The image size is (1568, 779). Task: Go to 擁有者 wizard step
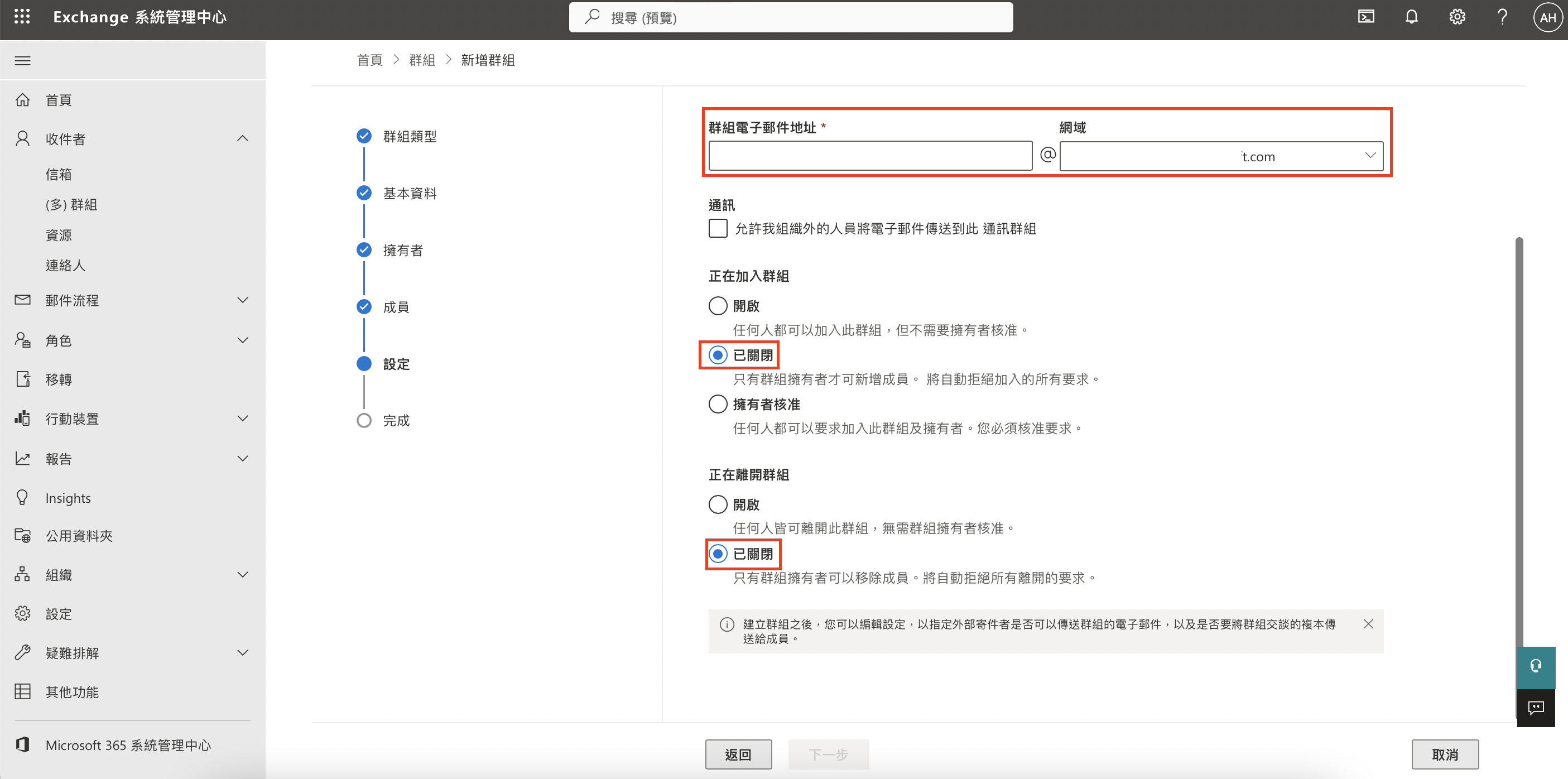(x=402, y=250)
